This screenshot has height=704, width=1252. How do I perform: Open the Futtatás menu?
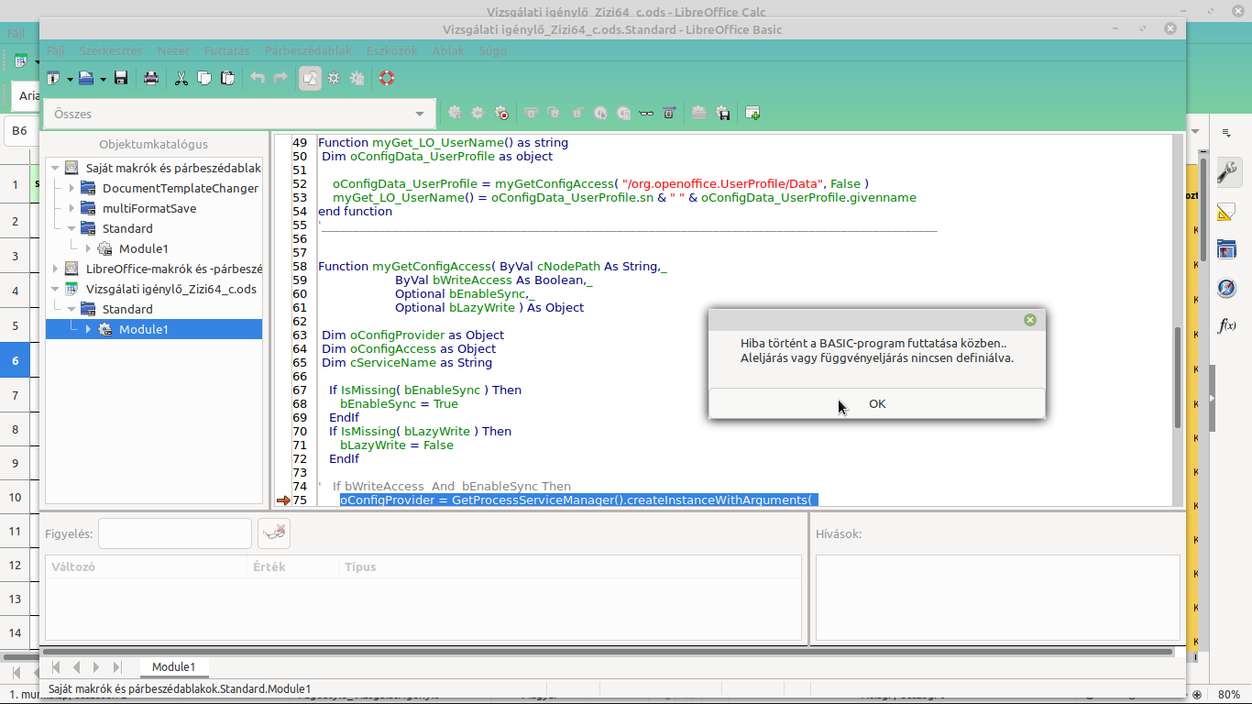point(227,51)
